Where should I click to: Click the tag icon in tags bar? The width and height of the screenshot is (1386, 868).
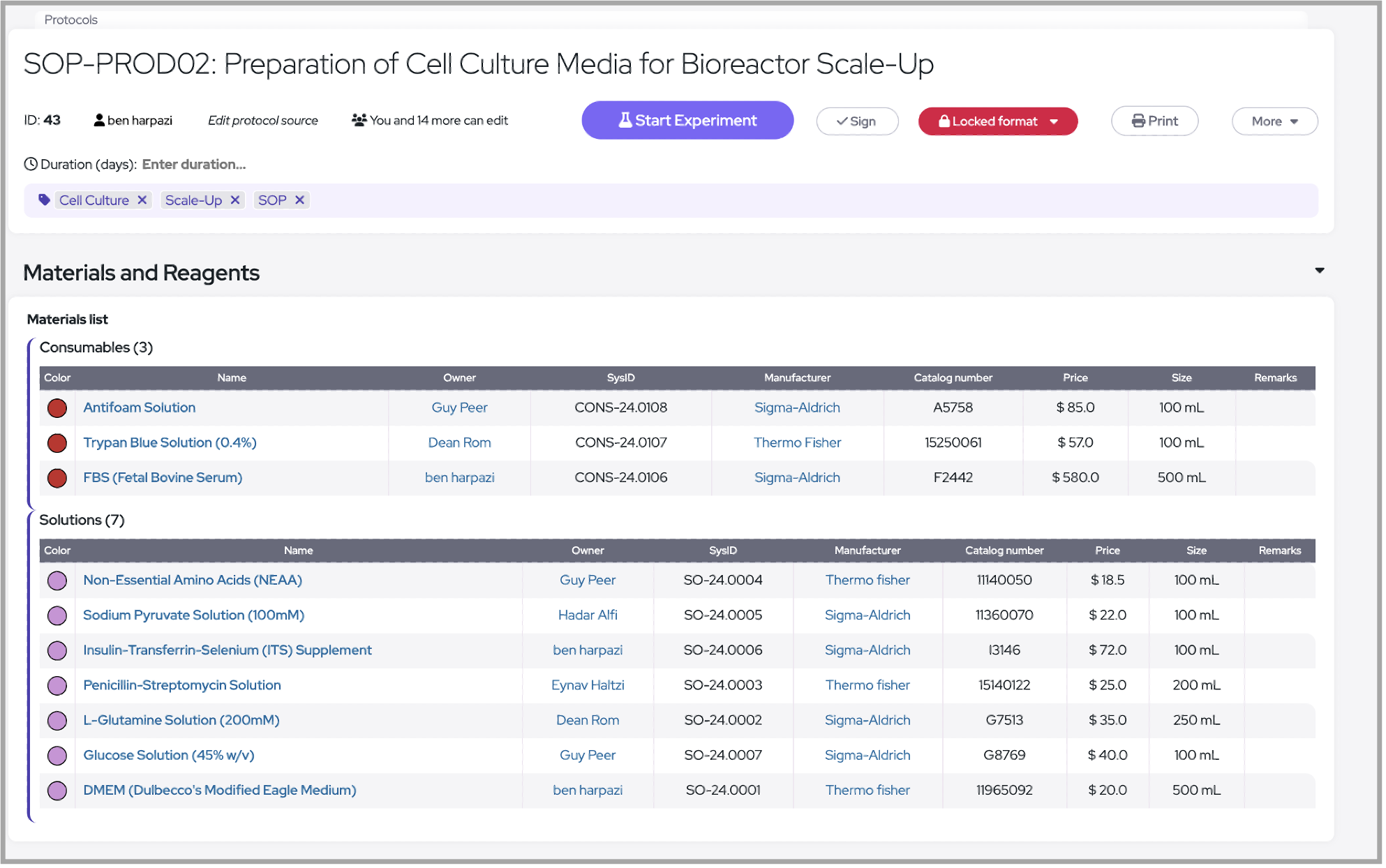point(44,201)
